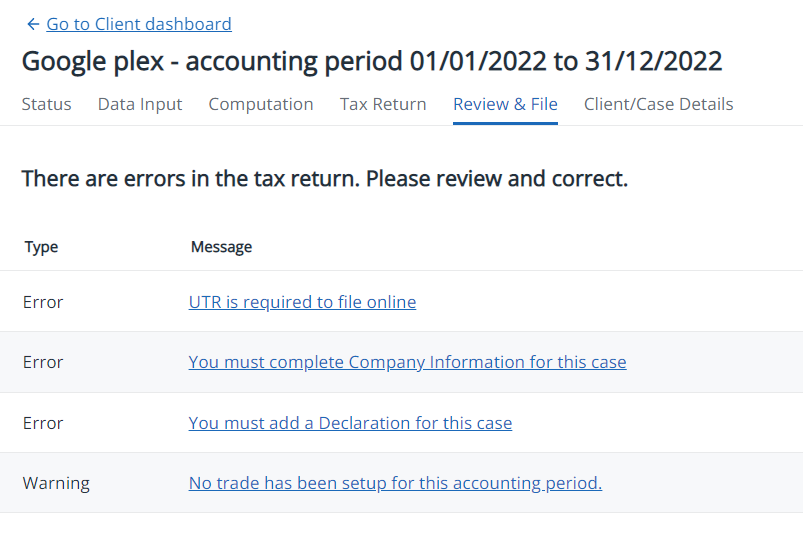Select the Error label in the Declaration row
The image size is (803, 539).
[x=43, y=423]
